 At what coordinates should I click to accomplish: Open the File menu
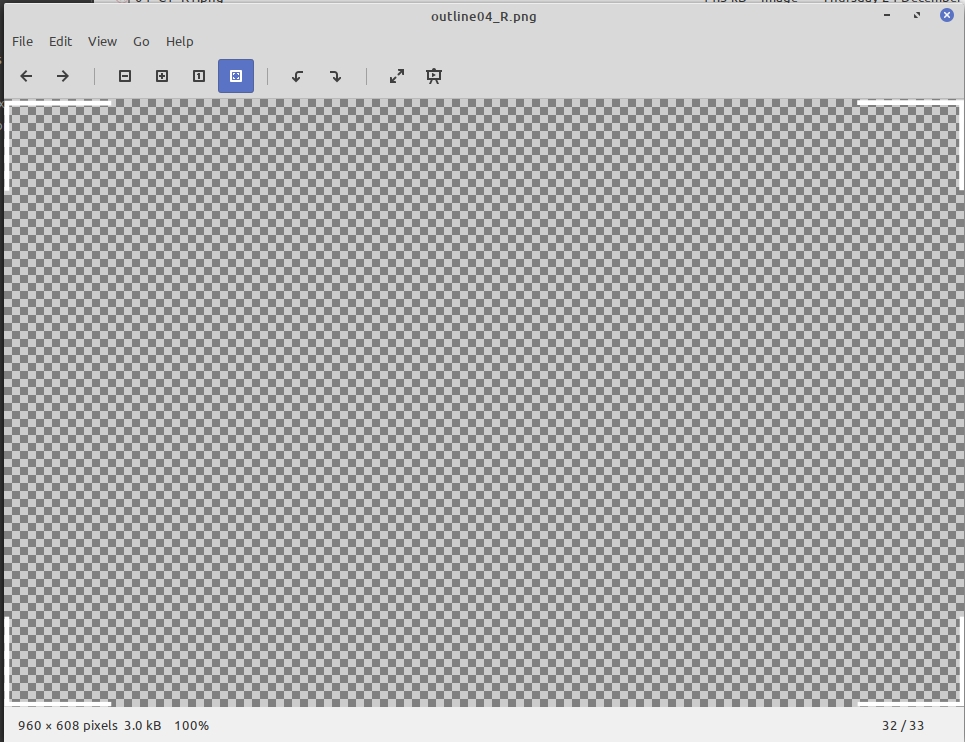[x=22, y=41]
